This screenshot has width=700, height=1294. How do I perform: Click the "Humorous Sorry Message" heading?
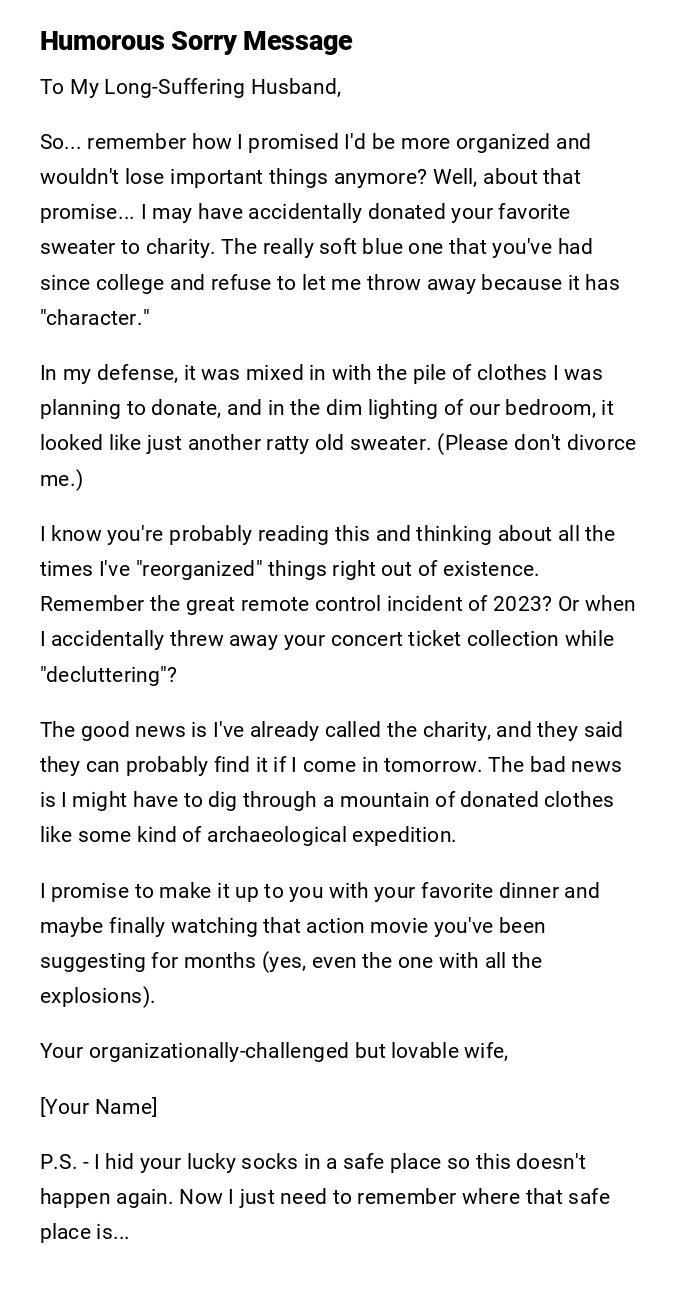(x=196, y=41)
